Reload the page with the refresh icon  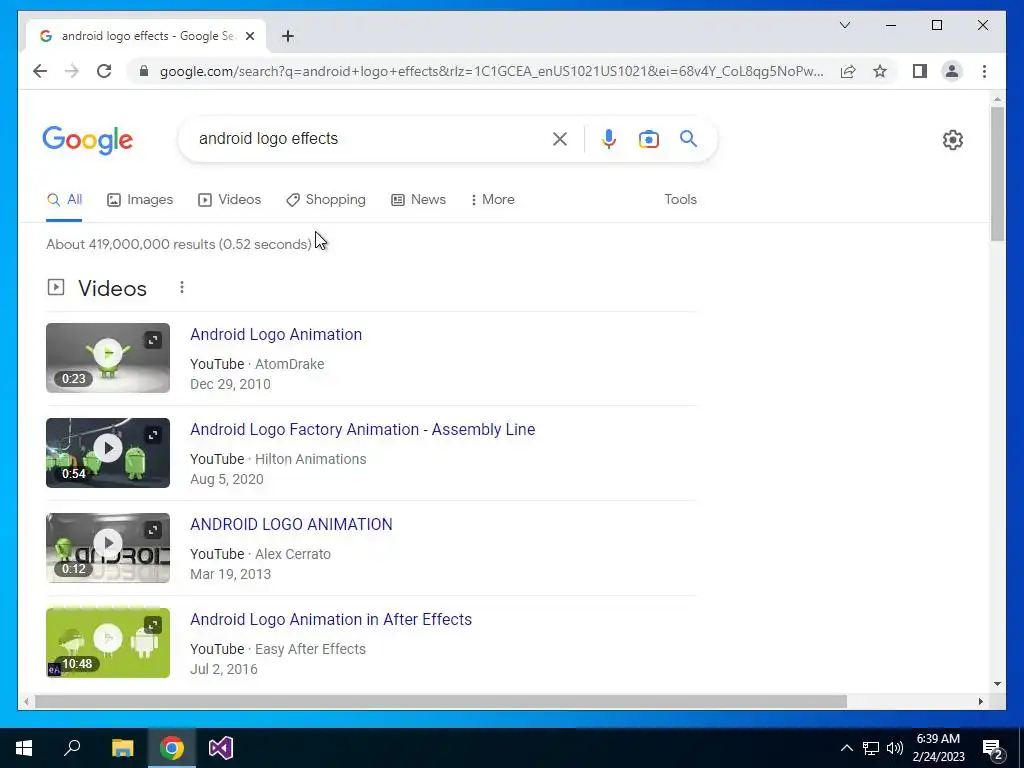[x=104, y=71]
